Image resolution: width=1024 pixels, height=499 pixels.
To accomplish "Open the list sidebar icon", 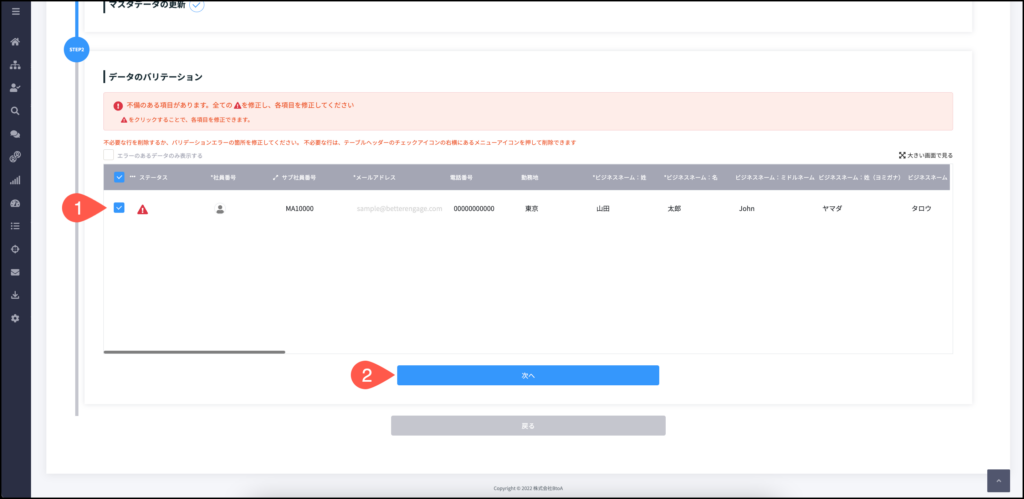I will (x=16, y=226).
